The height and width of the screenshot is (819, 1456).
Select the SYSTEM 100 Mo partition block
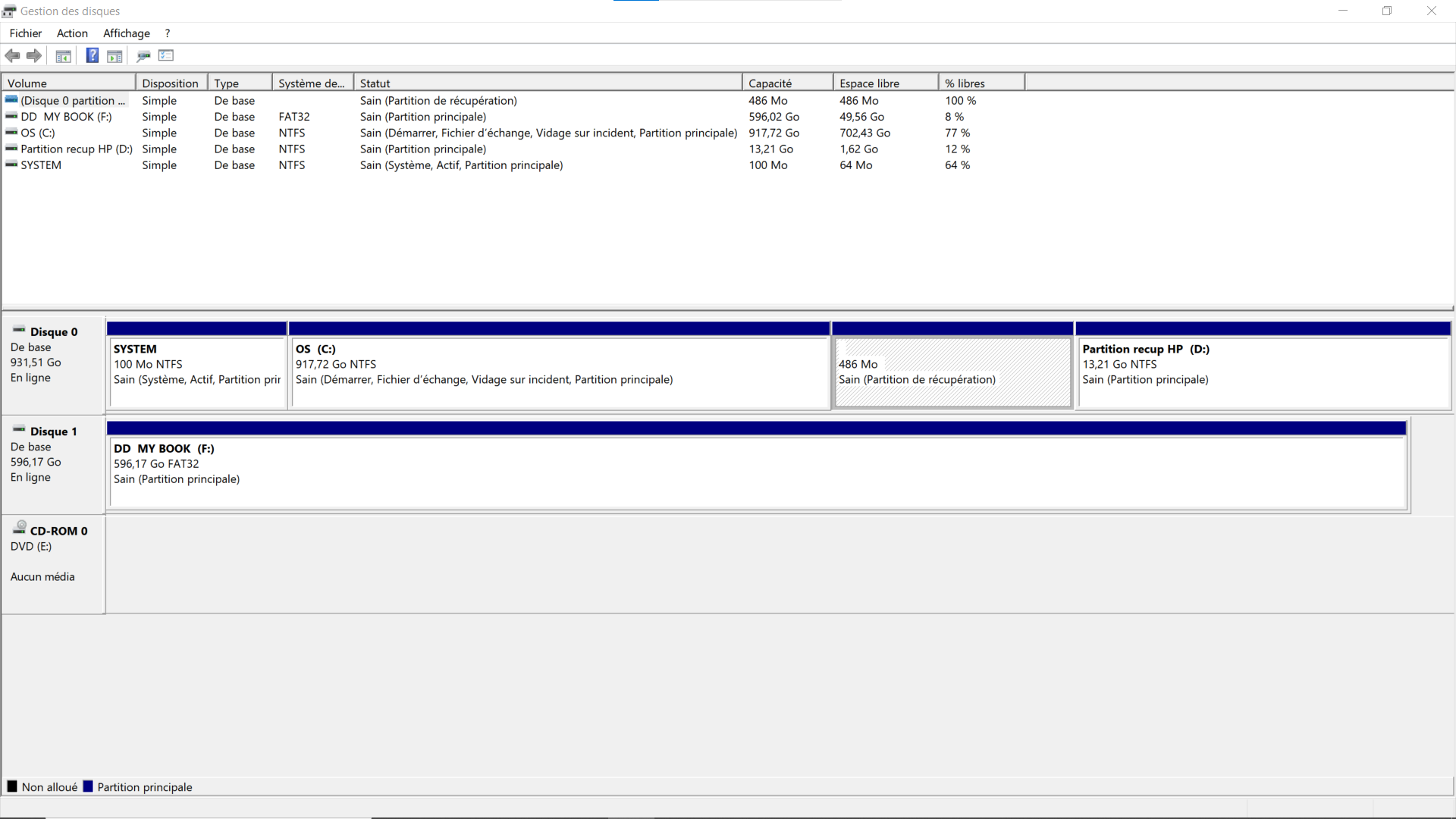click(x=196, y=372)
